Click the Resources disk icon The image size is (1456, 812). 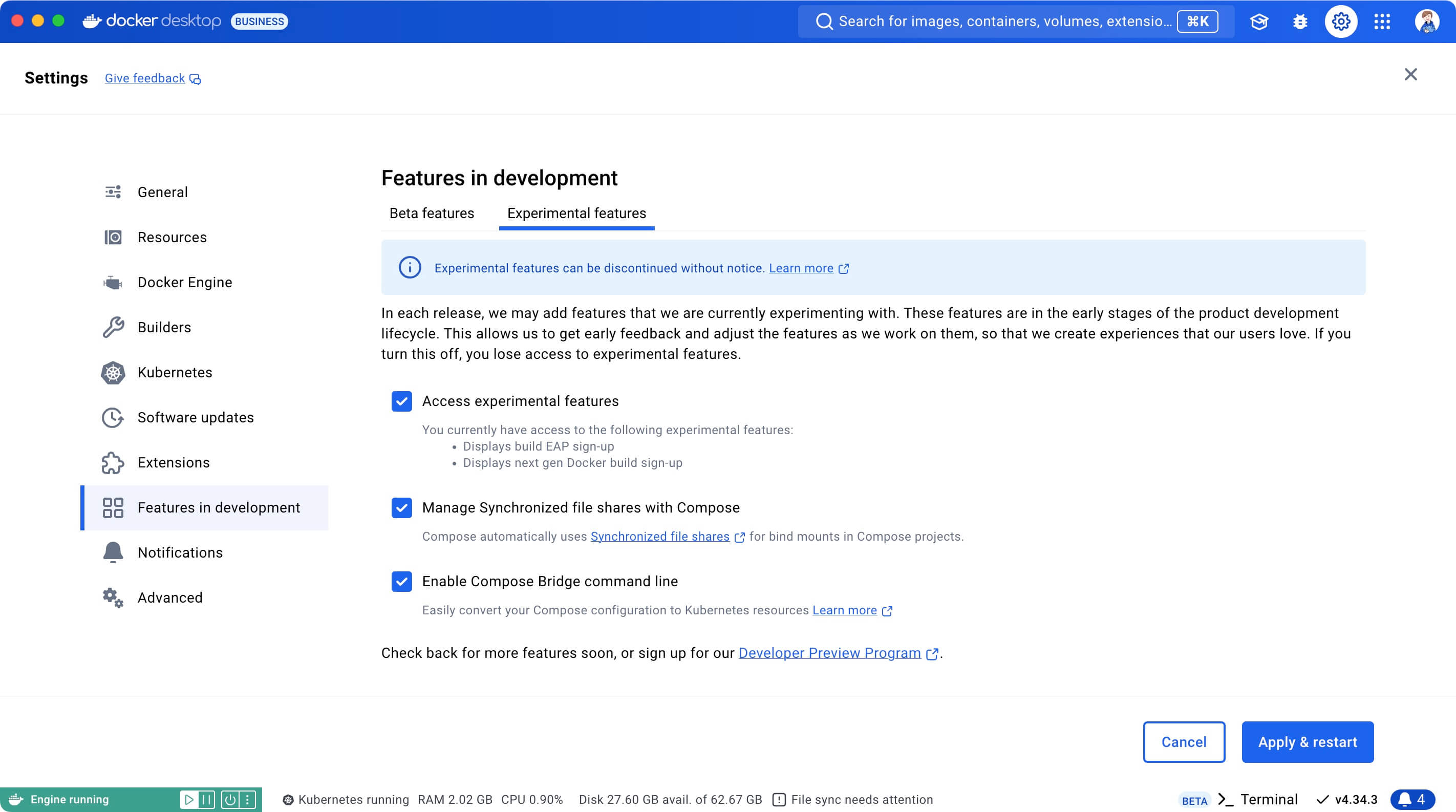pyautogui.click(x=113, y=238)
